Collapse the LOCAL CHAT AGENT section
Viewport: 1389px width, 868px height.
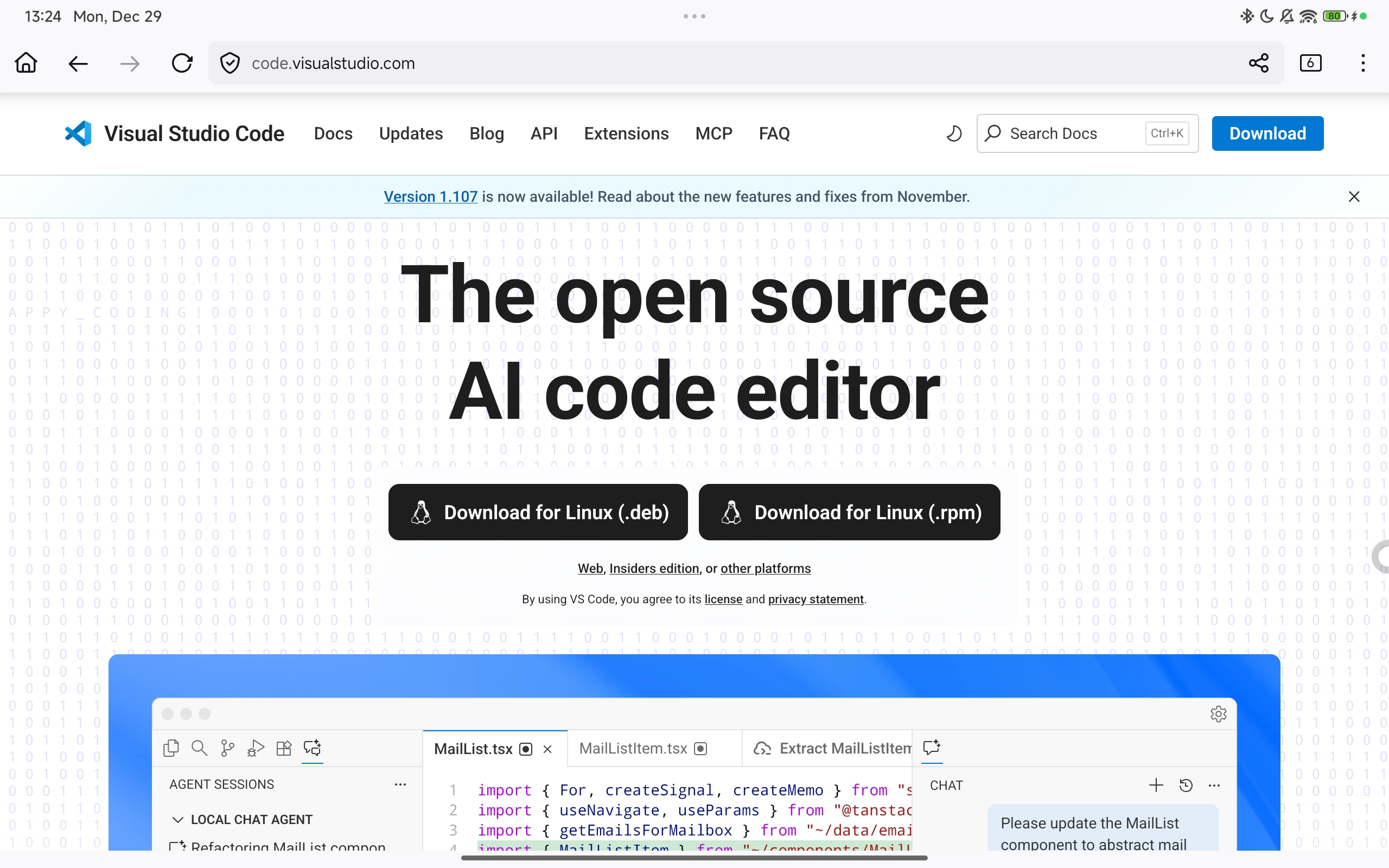point(177,819)
